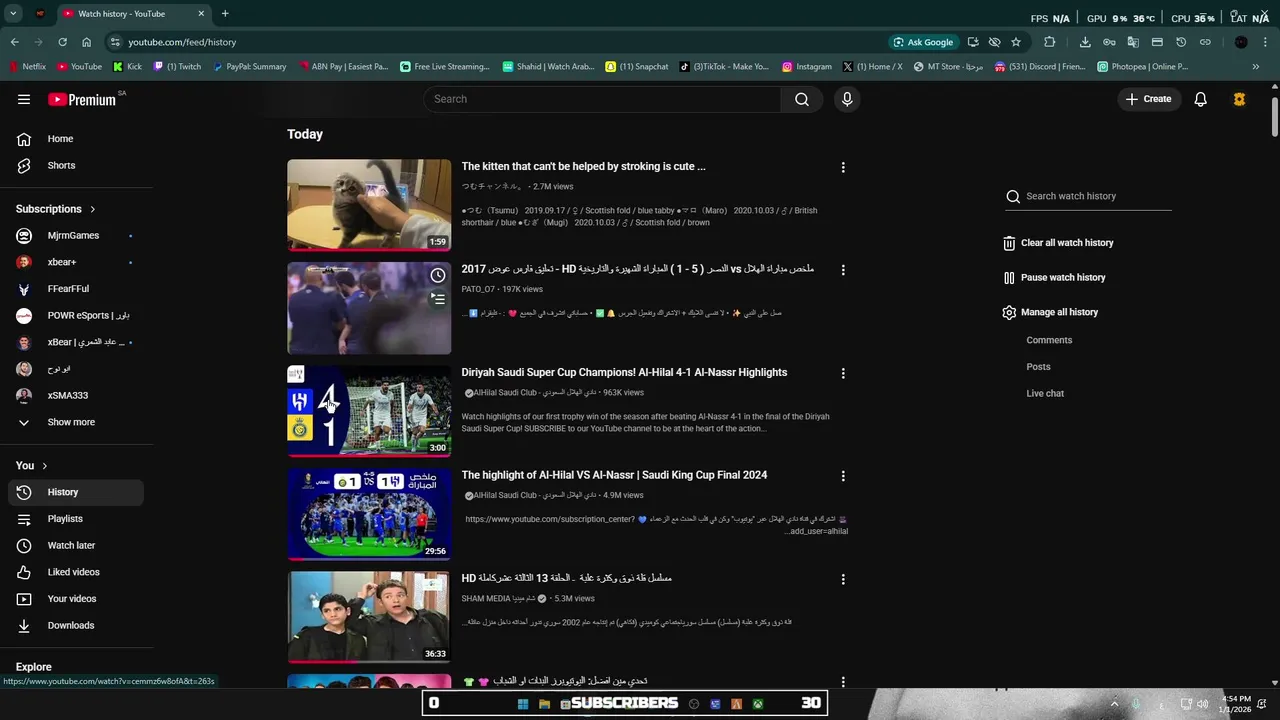Toggle Pause watch history

(x=1054, y=278)
